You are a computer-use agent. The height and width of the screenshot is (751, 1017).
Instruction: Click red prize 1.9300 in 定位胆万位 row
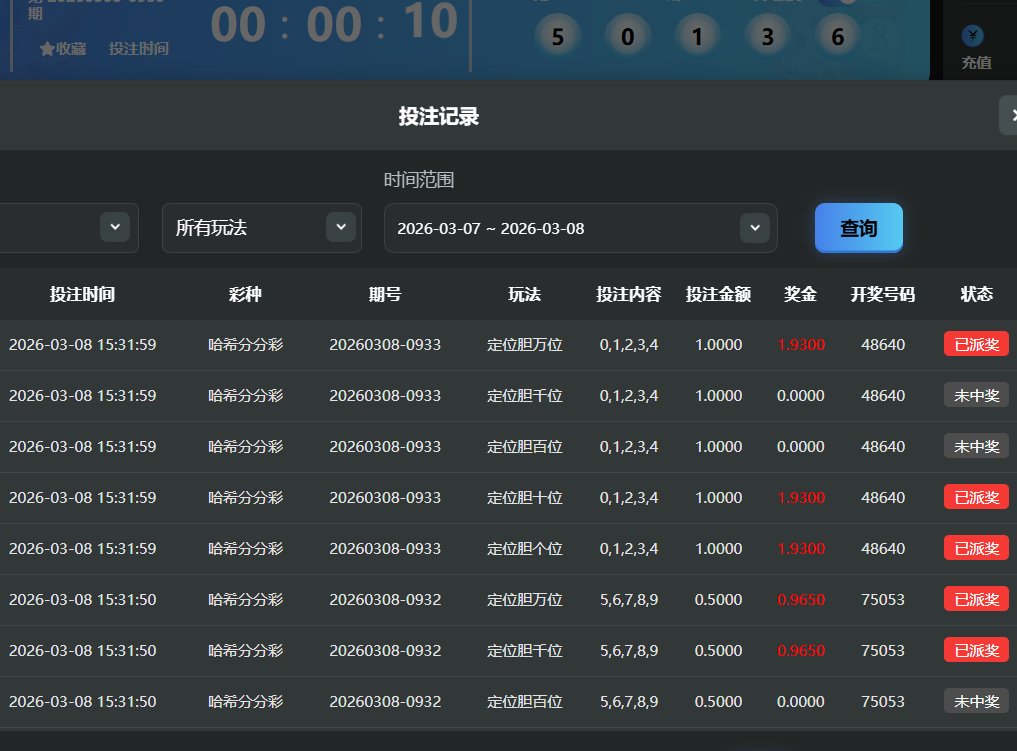801,345
